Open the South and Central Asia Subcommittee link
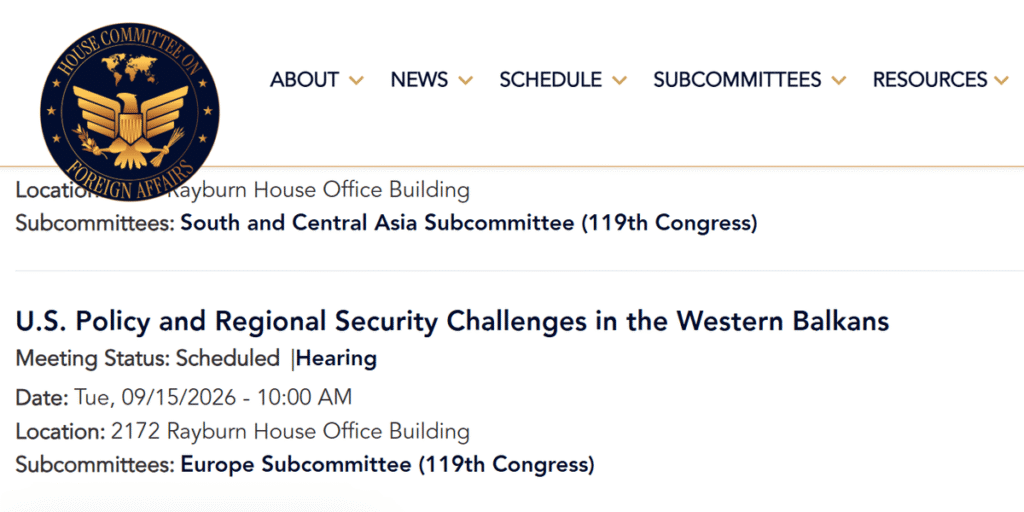 tap(469, 223)
